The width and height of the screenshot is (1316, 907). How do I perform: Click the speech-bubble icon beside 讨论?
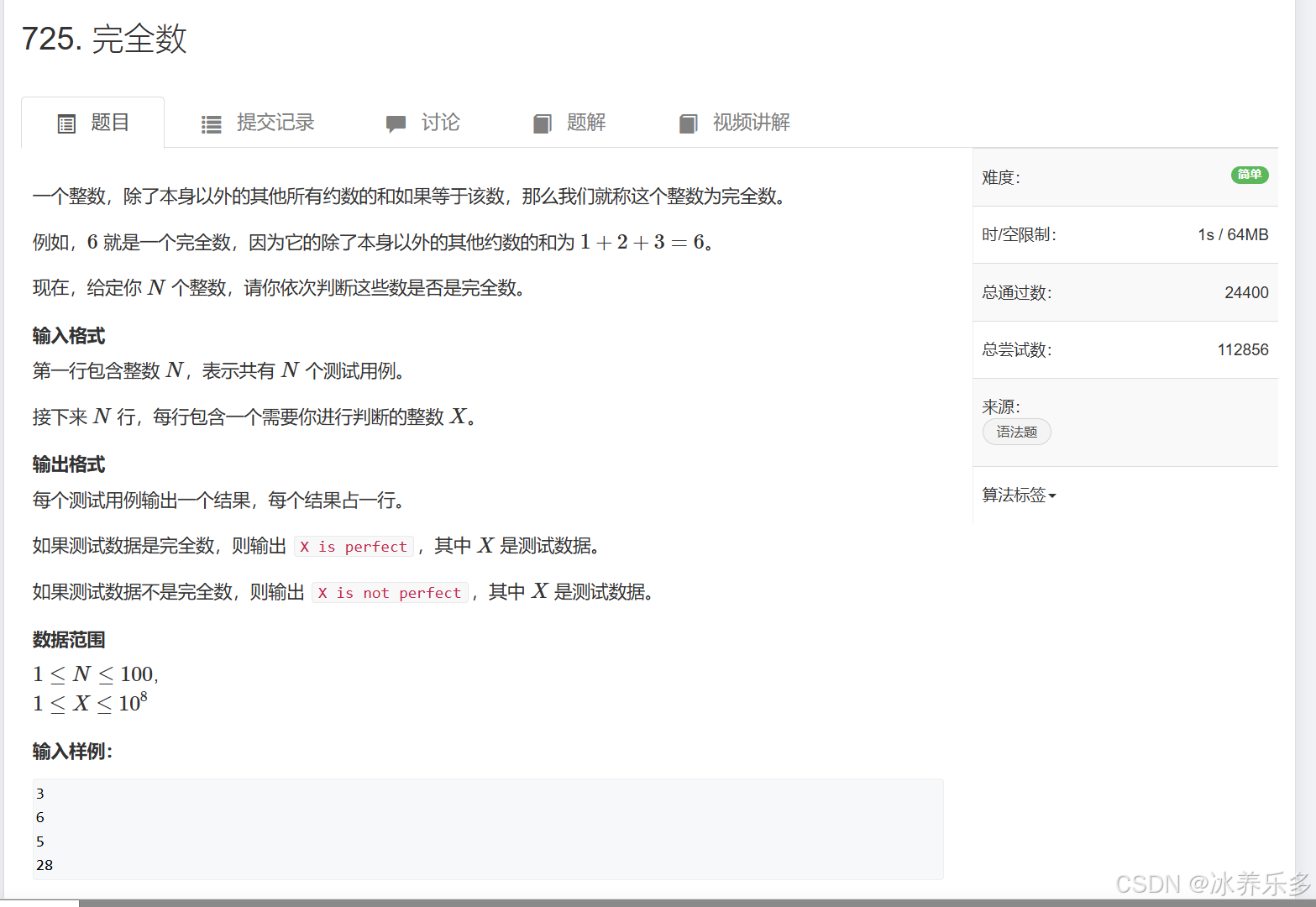point(395,123)
